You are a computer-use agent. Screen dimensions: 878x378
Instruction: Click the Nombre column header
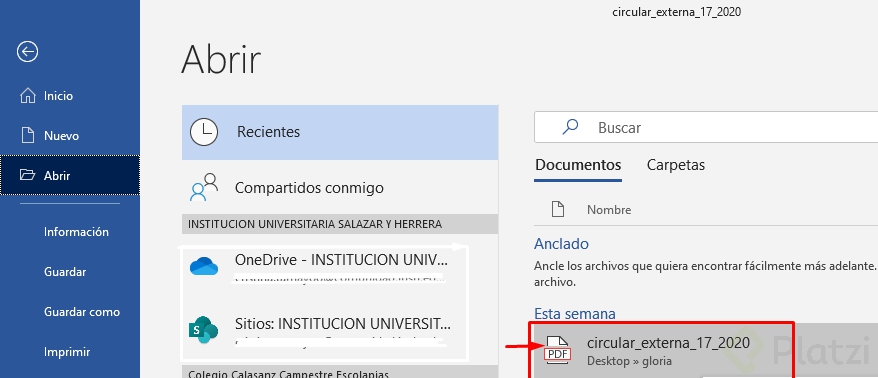(x=609, y=210)
